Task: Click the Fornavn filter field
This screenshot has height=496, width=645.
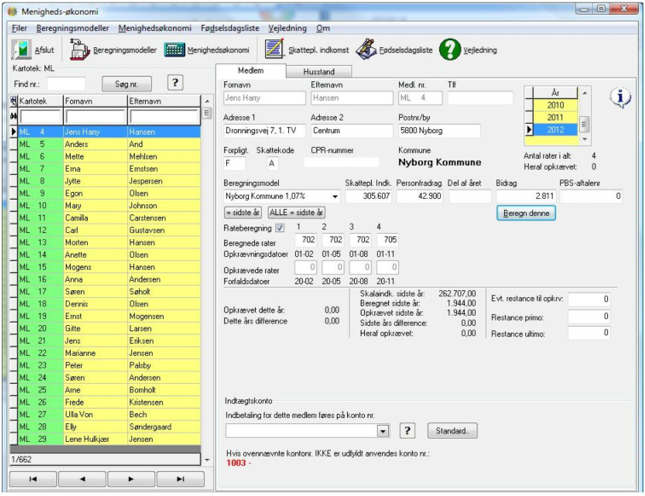Action: pos(95,117)
